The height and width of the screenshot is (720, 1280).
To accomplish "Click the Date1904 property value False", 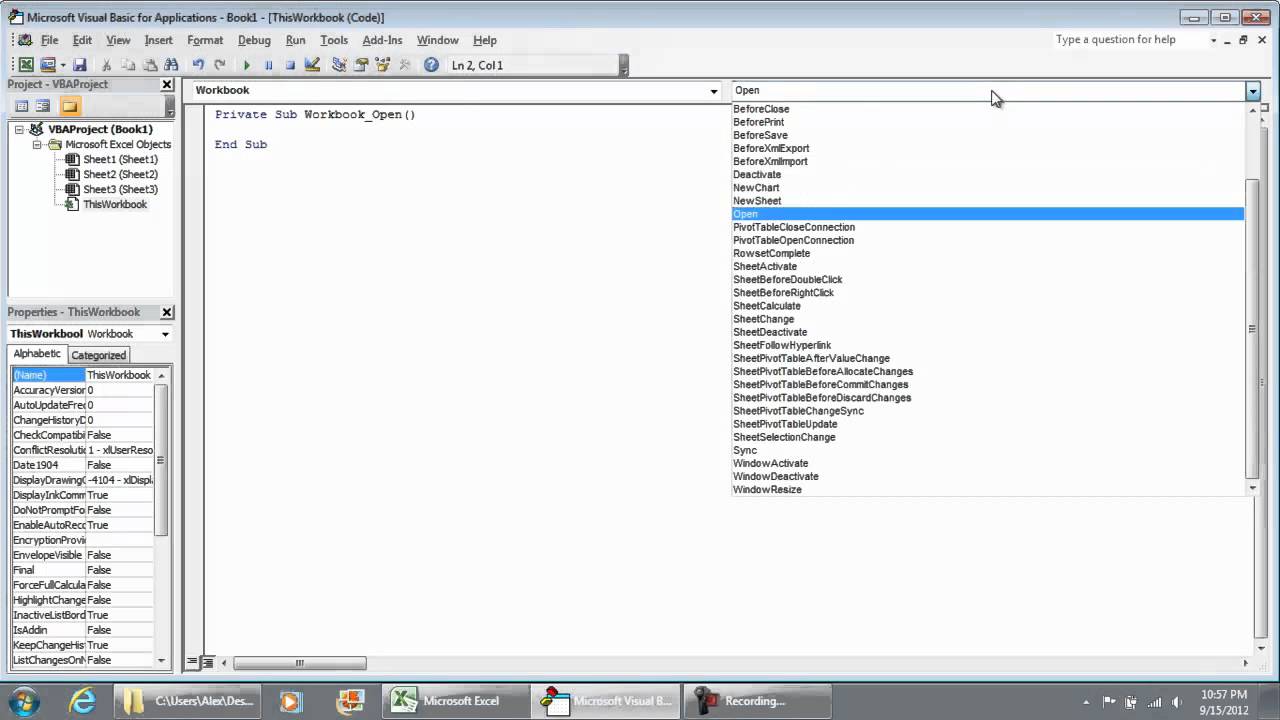I will point(119,465).
